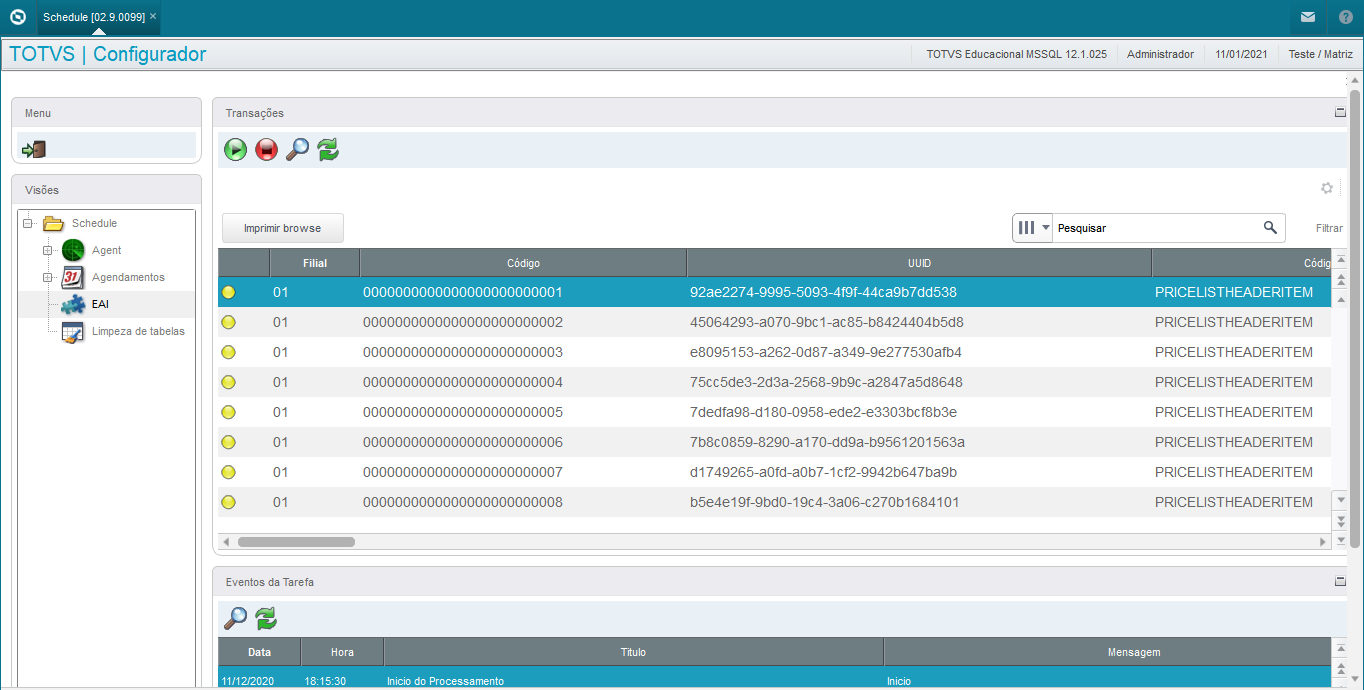Select Schedule root in Visões tree

(94, 223)
